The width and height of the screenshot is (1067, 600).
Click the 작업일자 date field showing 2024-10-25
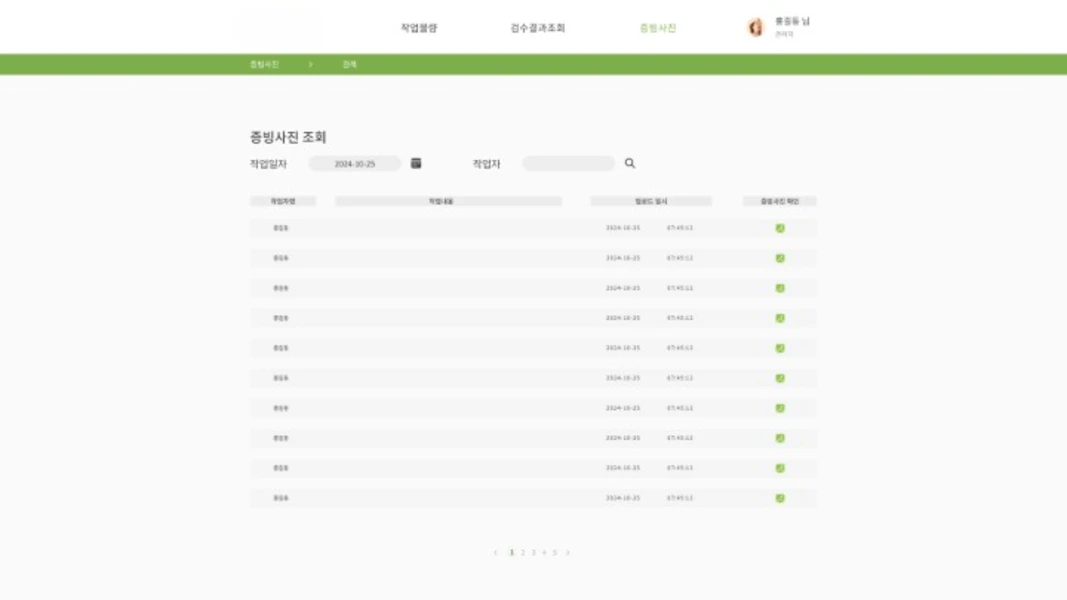355,164
